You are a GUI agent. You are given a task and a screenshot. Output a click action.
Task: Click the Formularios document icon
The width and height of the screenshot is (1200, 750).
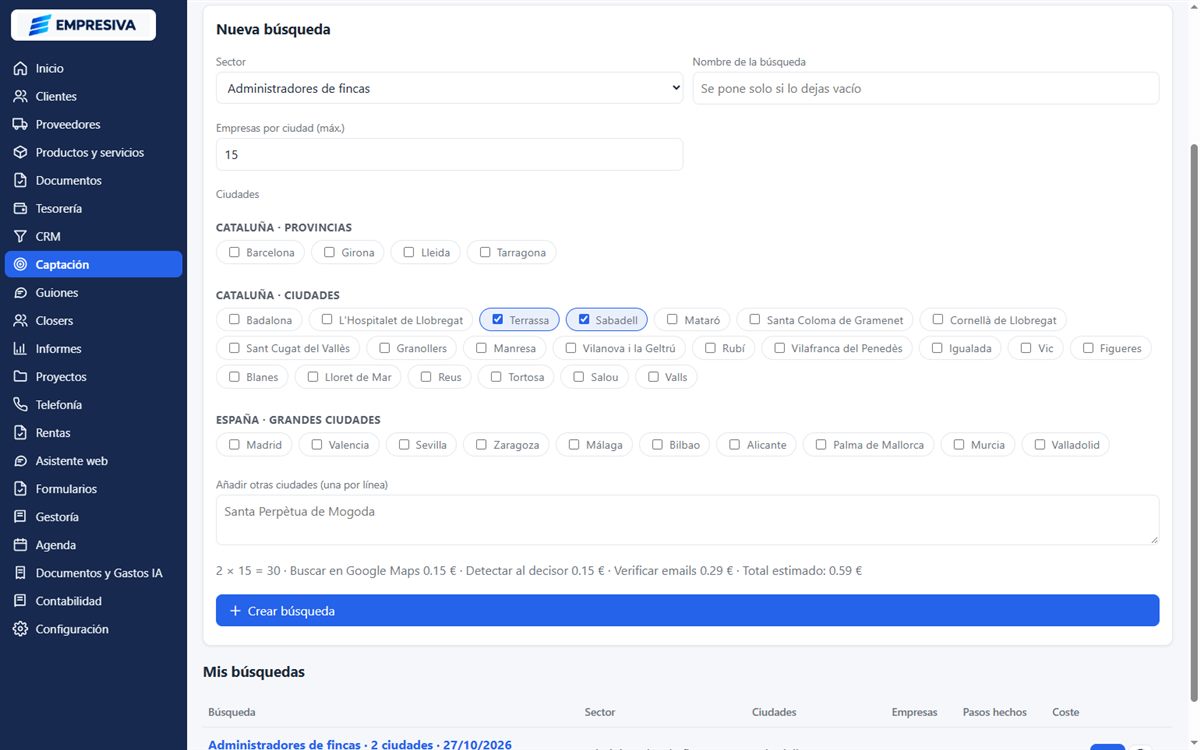click(x=20, y=489)
